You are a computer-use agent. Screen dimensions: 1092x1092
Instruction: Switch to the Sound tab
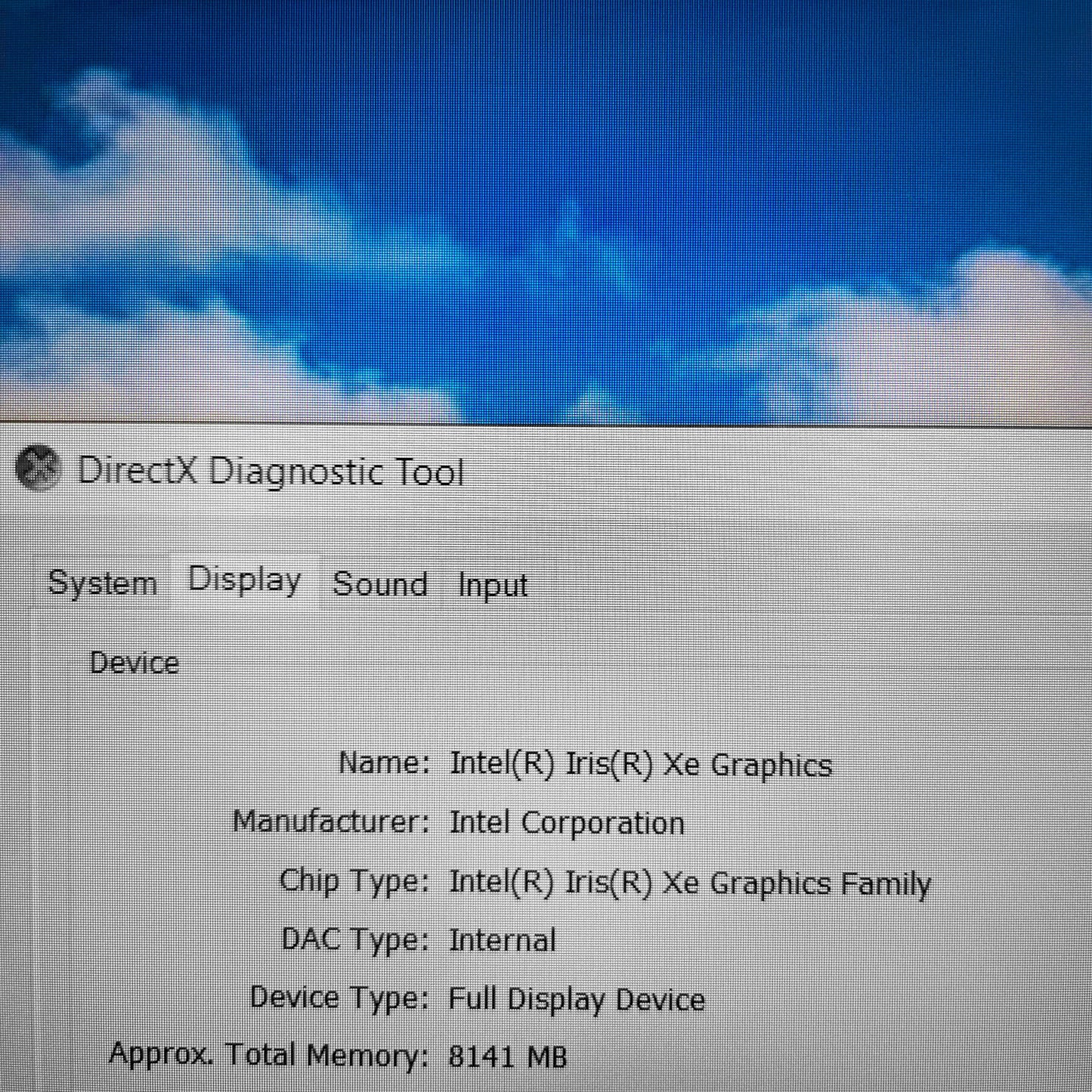(380, 585)
